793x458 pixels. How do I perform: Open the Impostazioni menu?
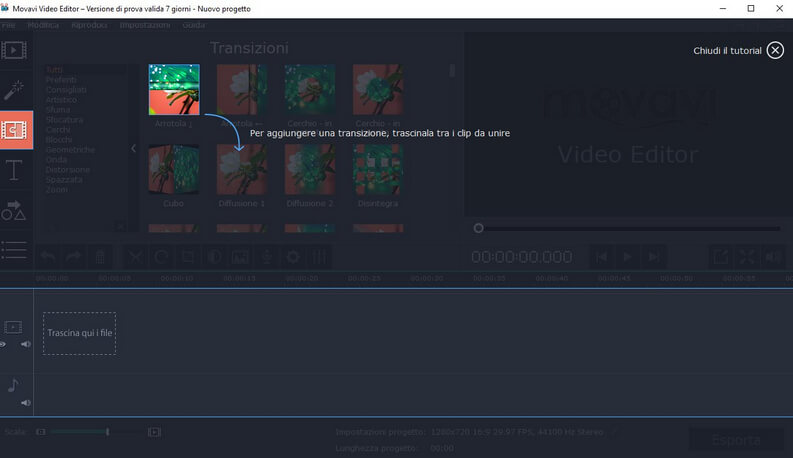145,25
